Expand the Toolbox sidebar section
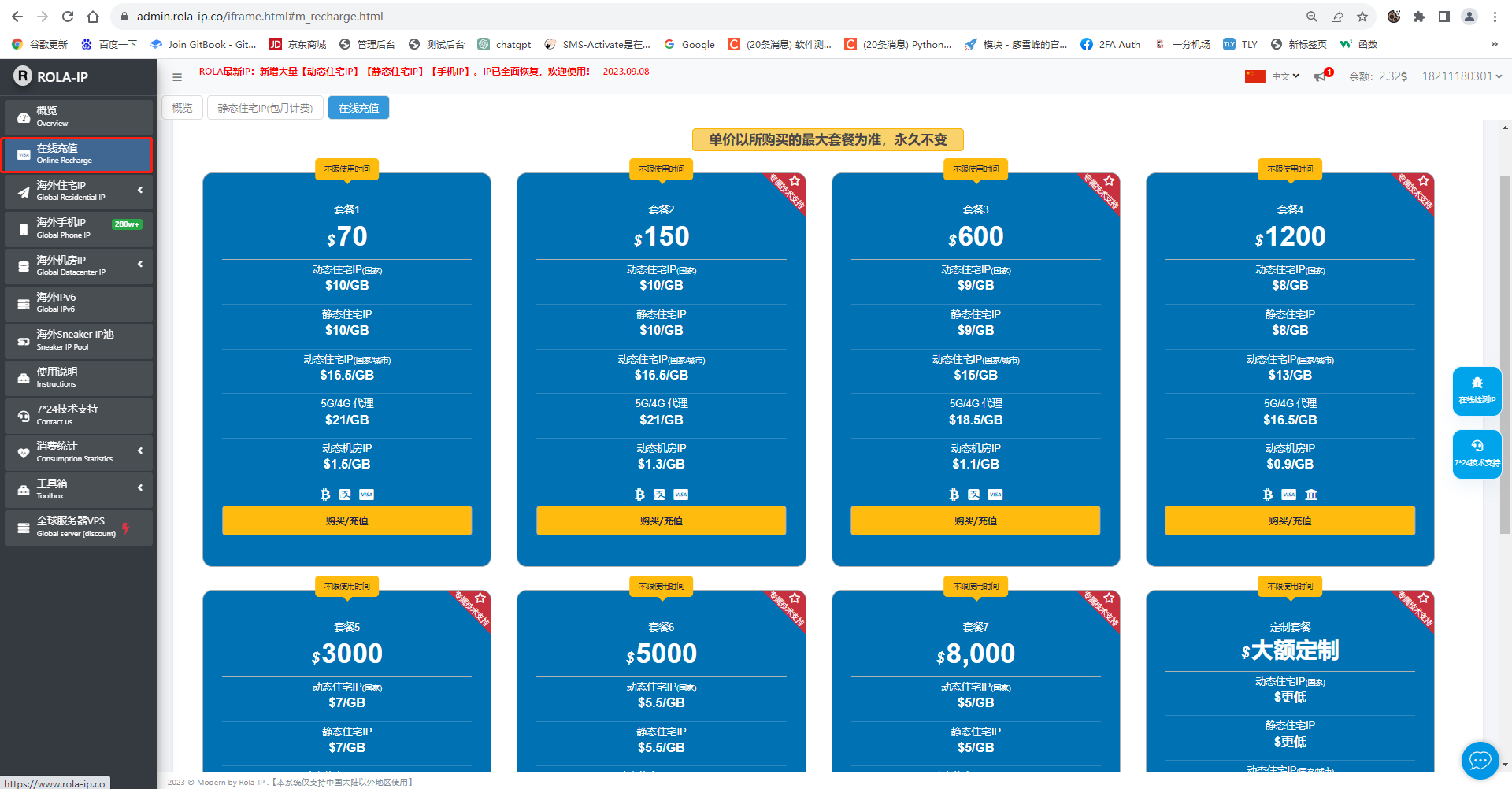Screen dimensions: 1512x789 coord(79,489)
